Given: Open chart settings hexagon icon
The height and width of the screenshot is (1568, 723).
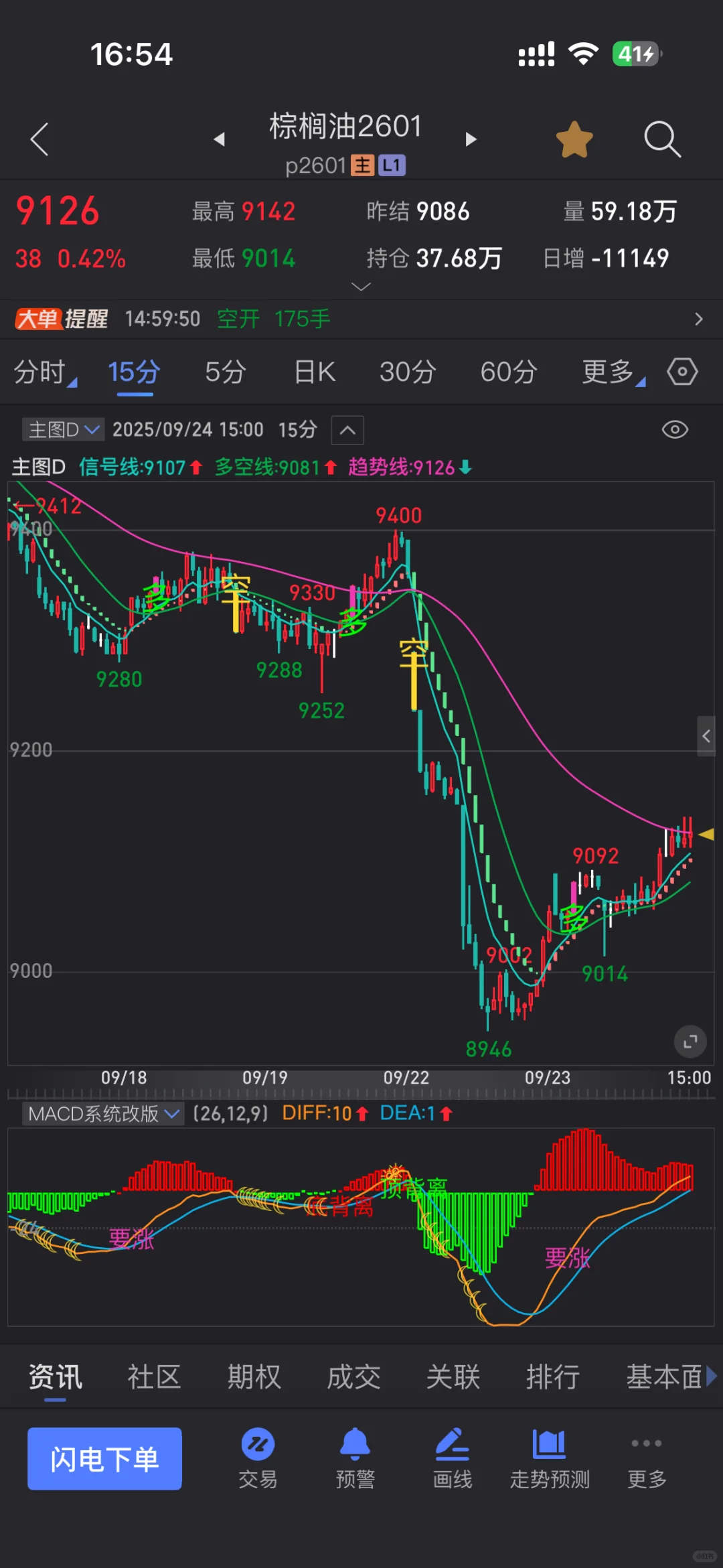Looking at the screenshot, I should coord(682,372).
